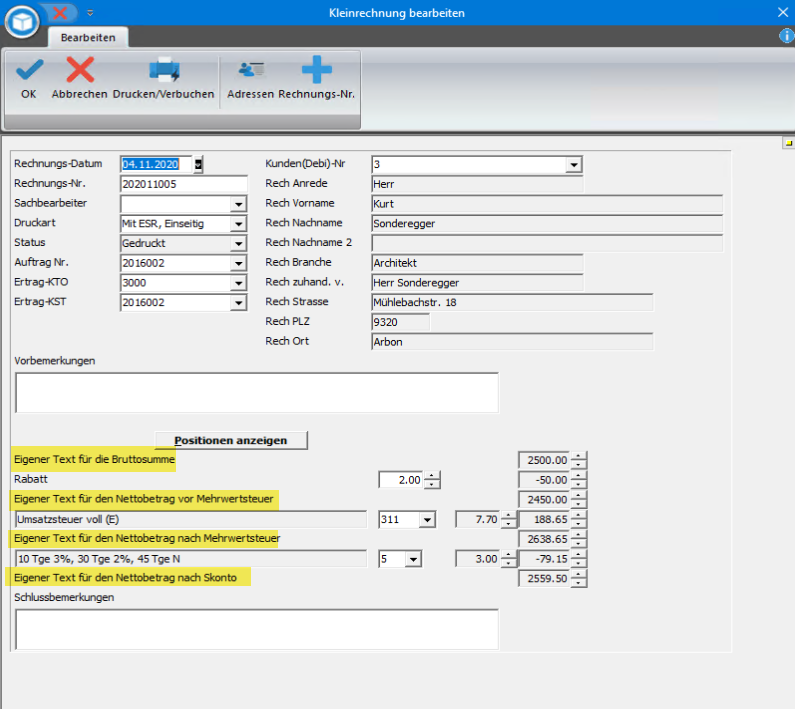The width and height of the screenshot is (795, 709).
Task: Click the Rech Ort field Arbon
Action: pos(512,342)
